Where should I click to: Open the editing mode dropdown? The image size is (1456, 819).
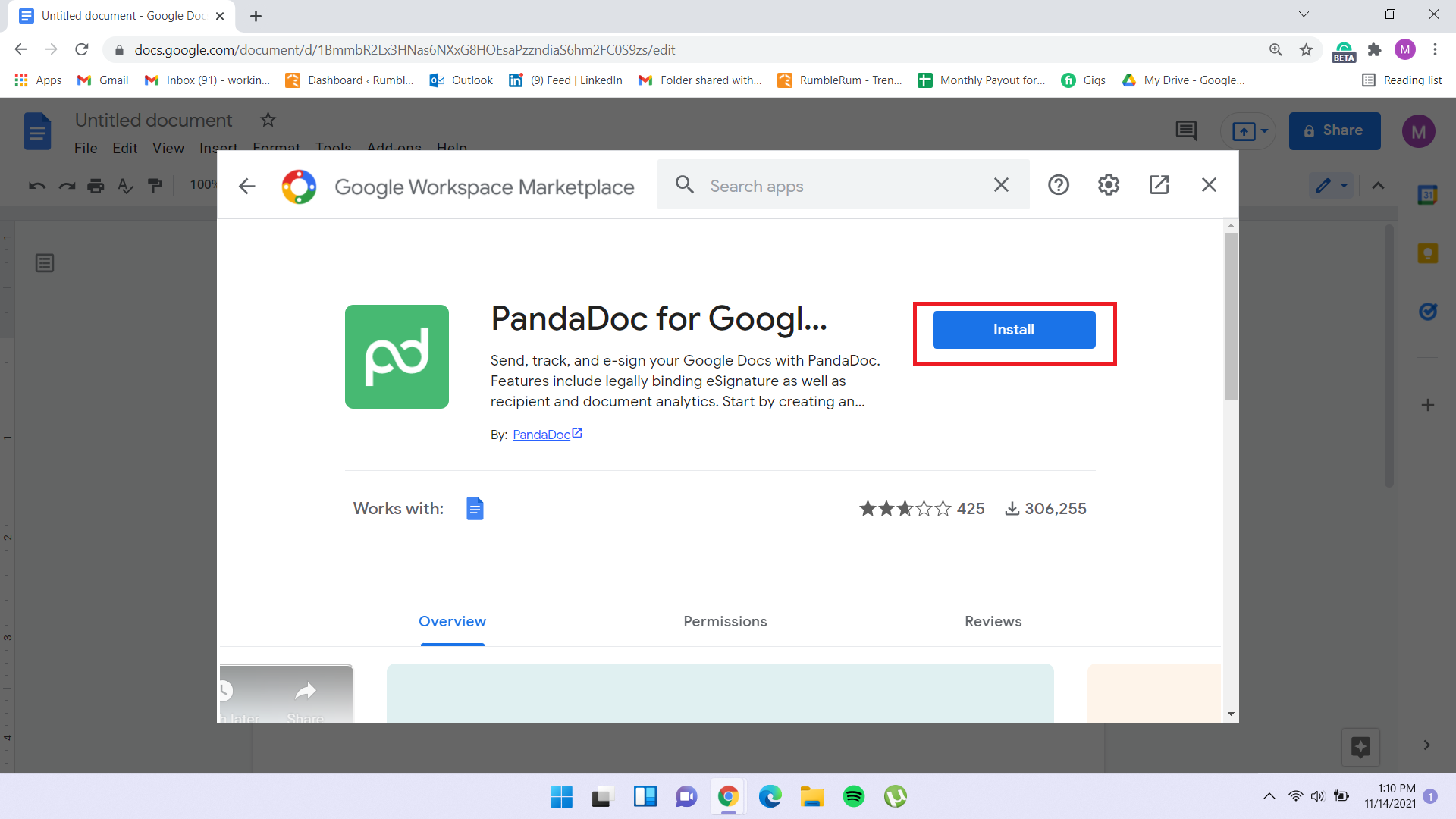point(1332,185)
